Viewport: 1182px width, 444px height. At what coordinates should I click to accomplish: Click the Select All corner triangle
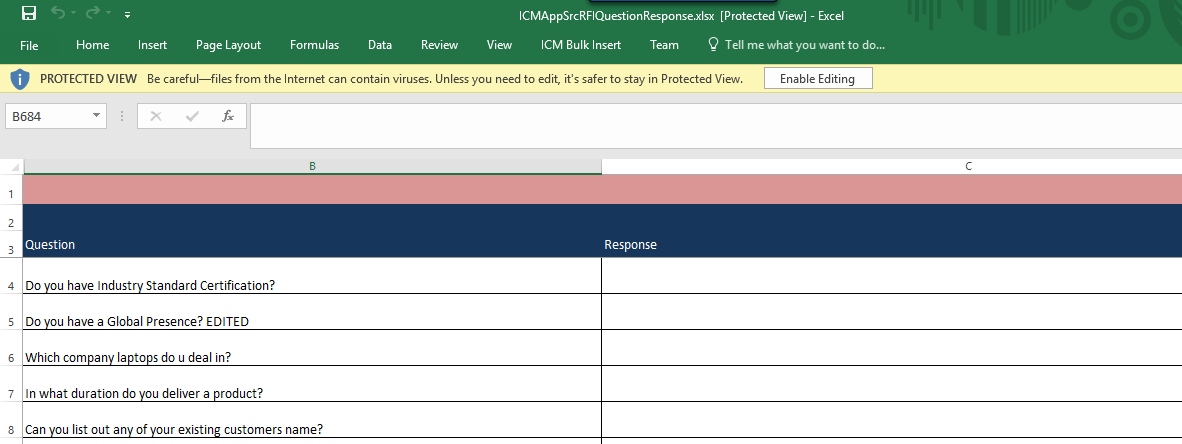11,166
